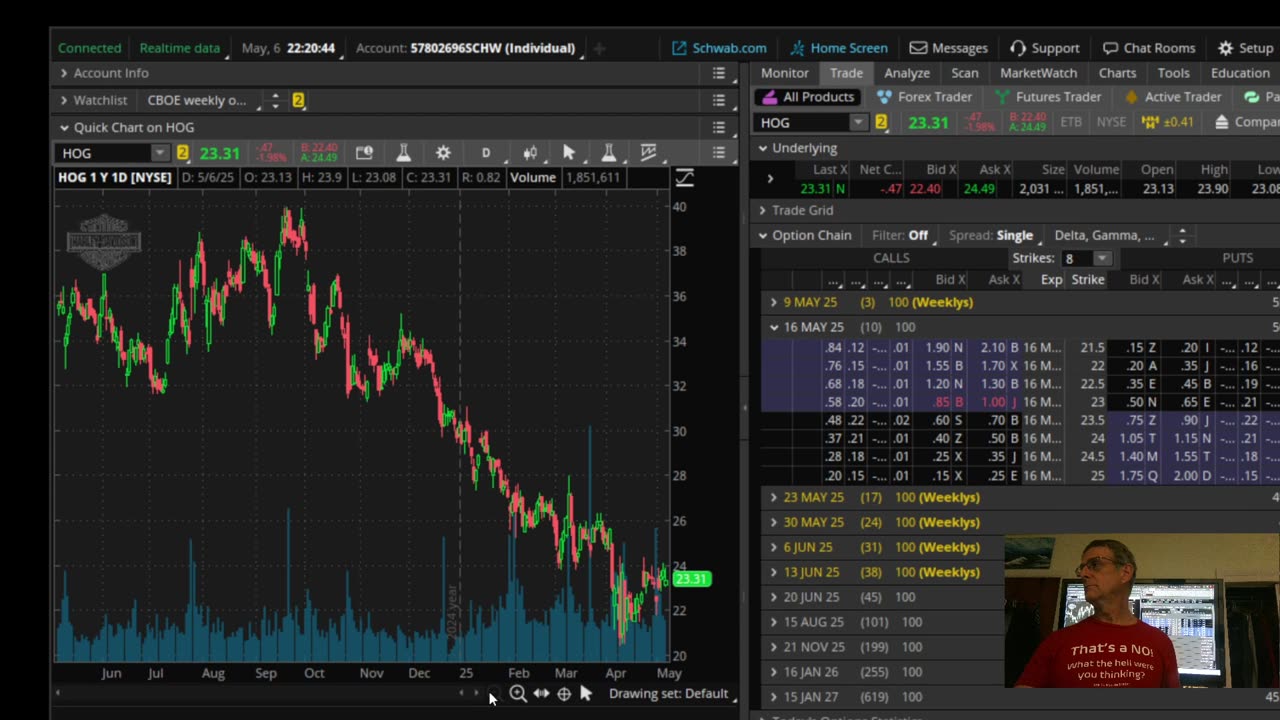Switch to the Scan tab
Image resolution: width=1280 pixels, height=720 pixels.
(x=965, y=73)
